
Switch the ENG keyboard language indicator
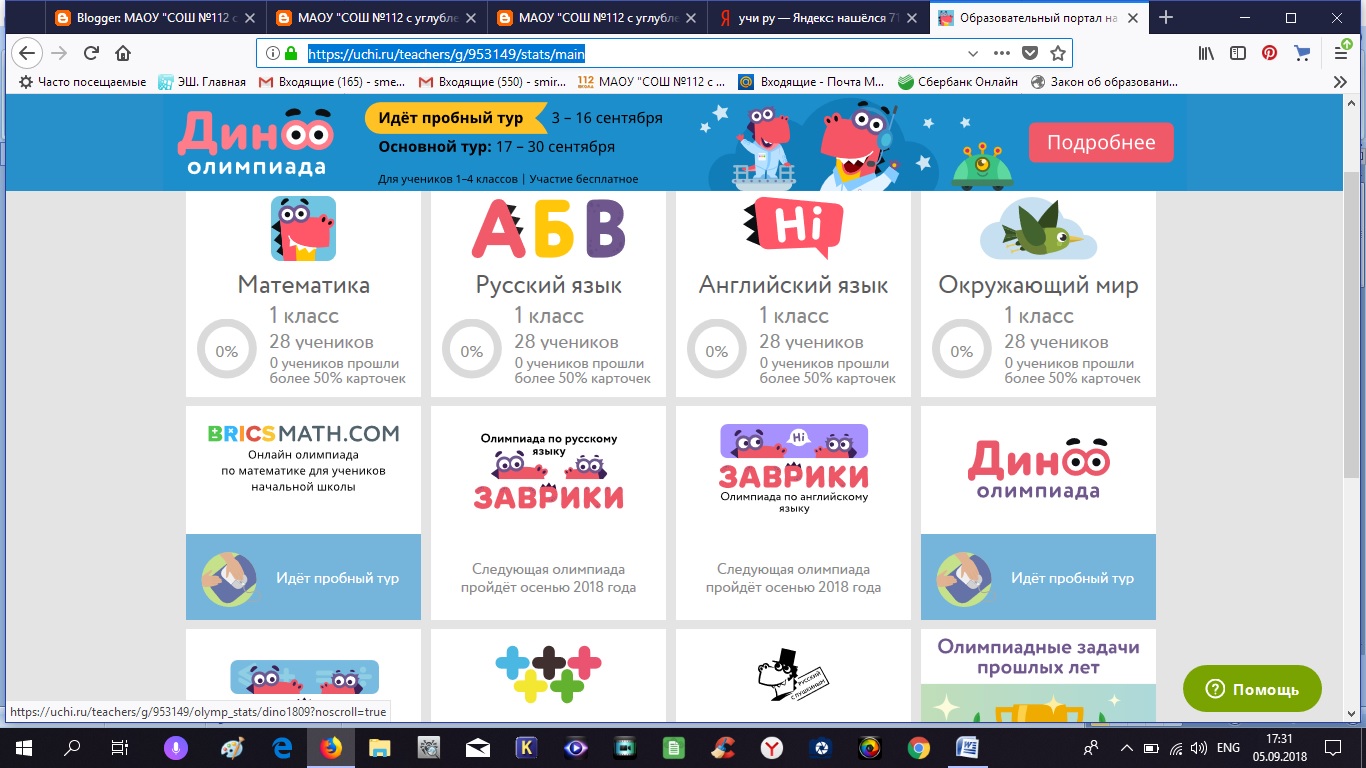[1228, 747]
